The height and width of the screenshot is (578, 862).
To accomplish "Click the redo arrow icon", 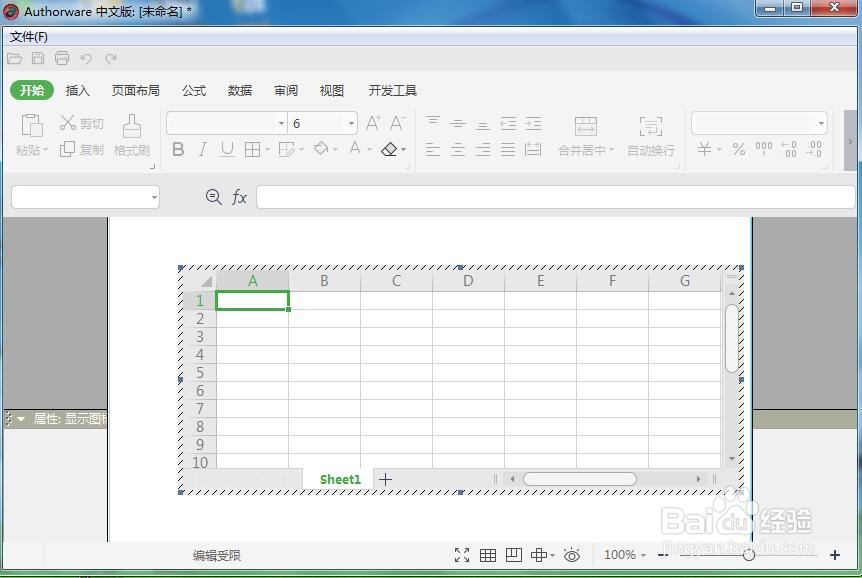I will coord(110,58).
